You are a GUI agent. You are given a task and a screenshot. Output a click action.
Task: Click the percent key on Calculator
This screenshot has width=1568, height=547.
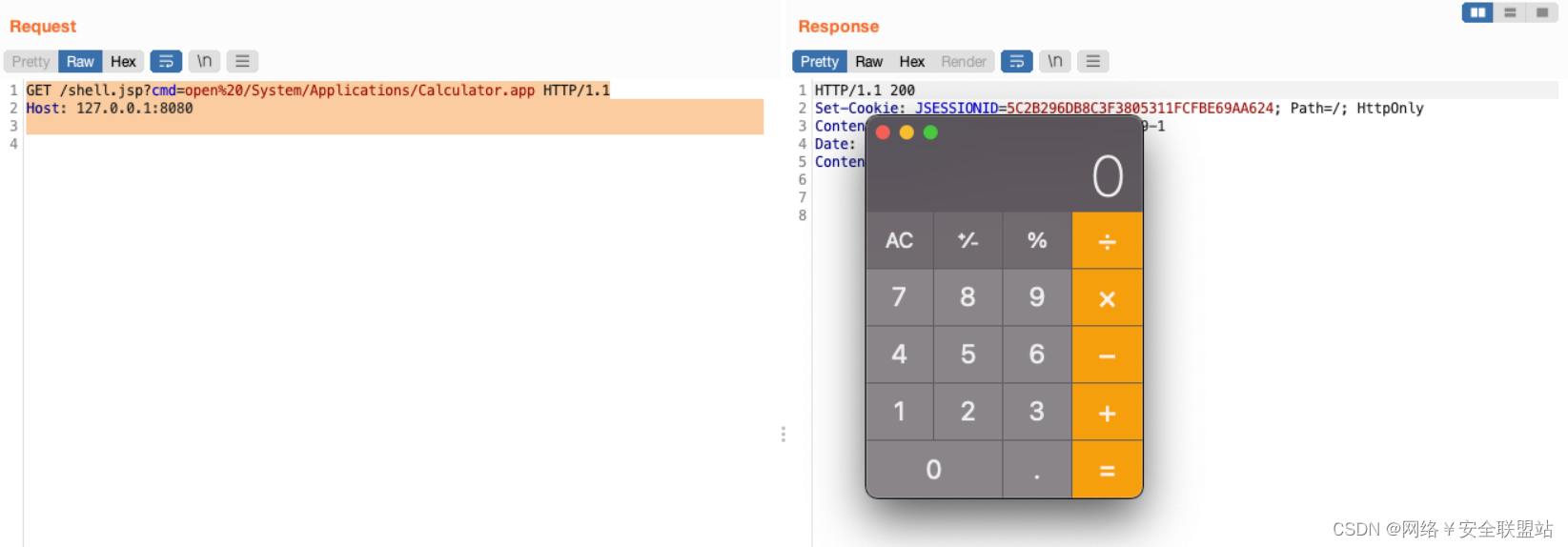(x=1037, y=240)
